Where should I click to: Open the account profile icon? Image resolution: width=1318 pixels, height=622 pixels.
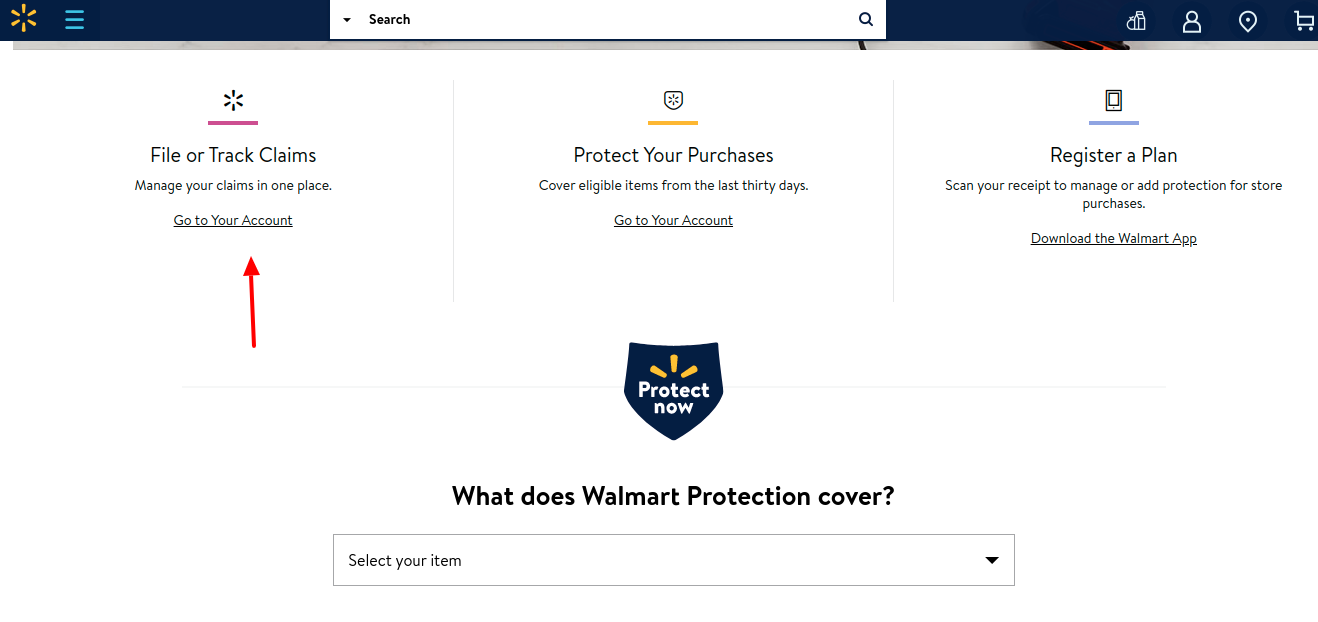tap(1192, 21)
